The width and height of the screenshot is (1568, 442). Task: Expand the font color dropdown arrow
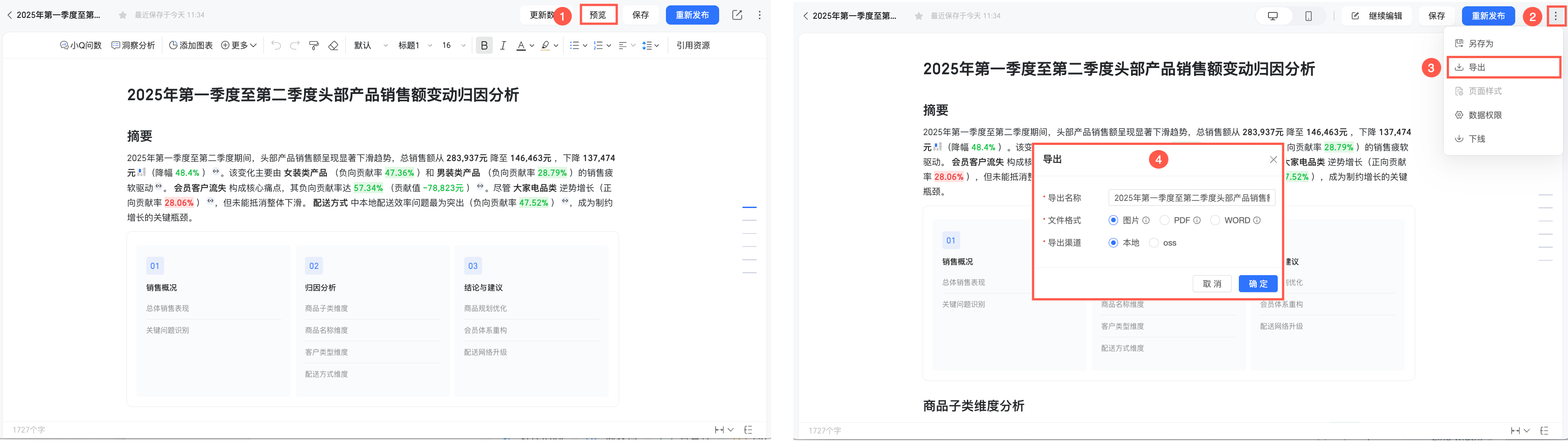(x=531, y=46)
